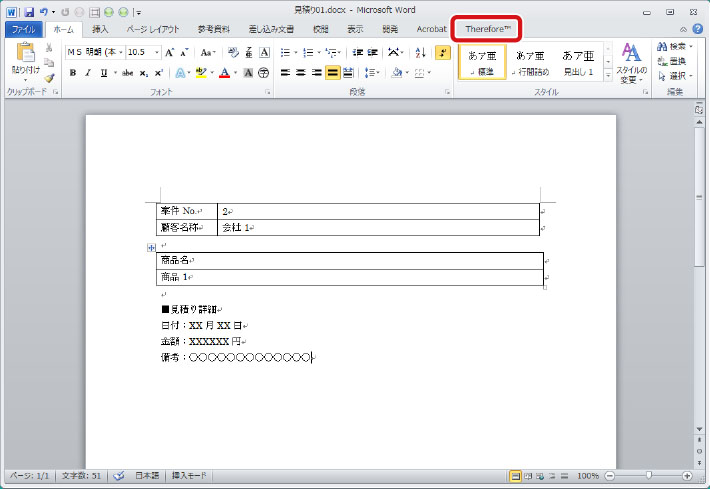Open the スタイルの変更 styles icon

coord(630,62)
